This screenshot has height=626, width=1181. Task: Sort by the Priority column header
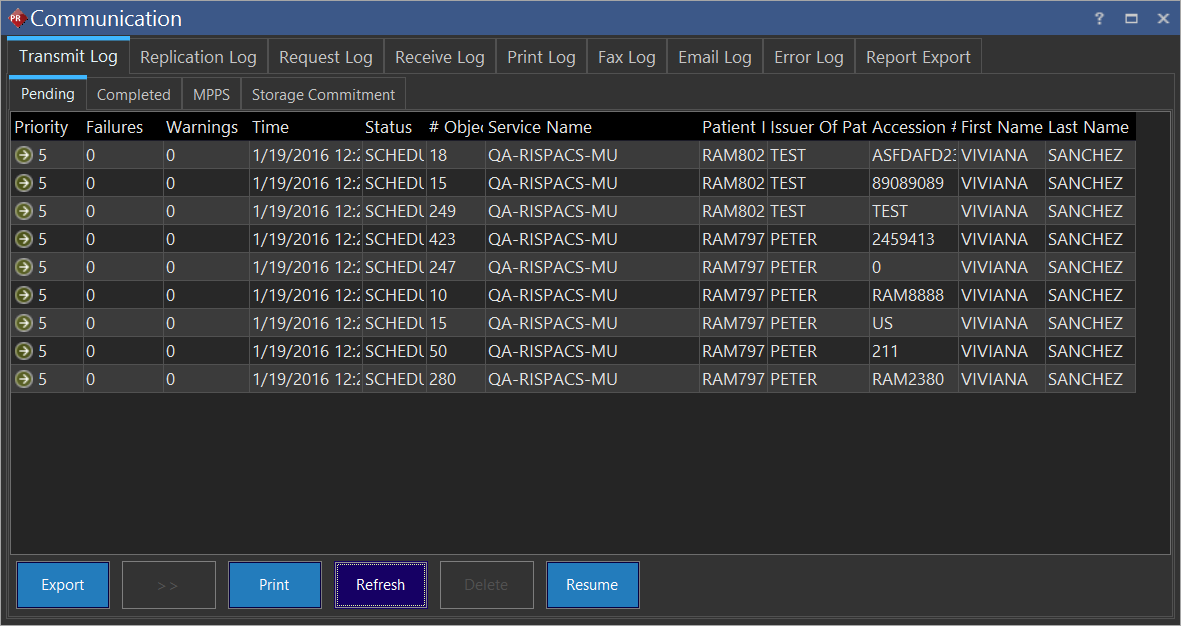[x=41, y=127]
